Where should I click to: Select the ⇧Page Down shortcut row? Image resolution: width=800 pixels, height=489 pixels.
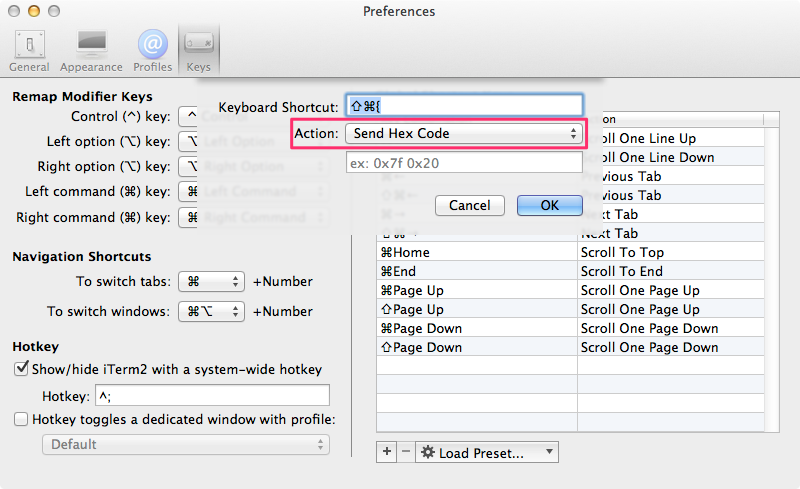(570, 347)
